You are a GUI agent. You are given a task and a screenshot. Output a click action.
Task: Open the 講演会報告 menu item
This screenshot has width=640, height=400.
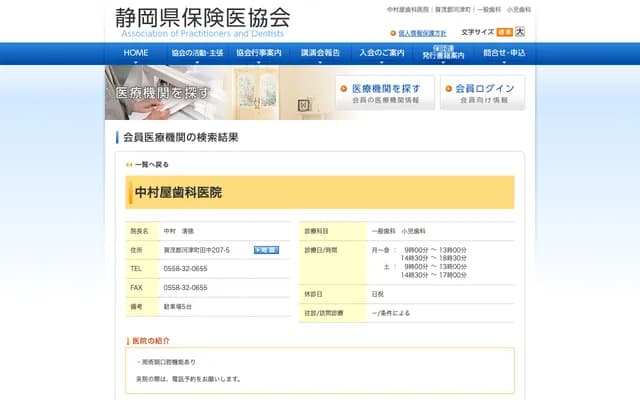pyautogui.click(x=320, y=52)
